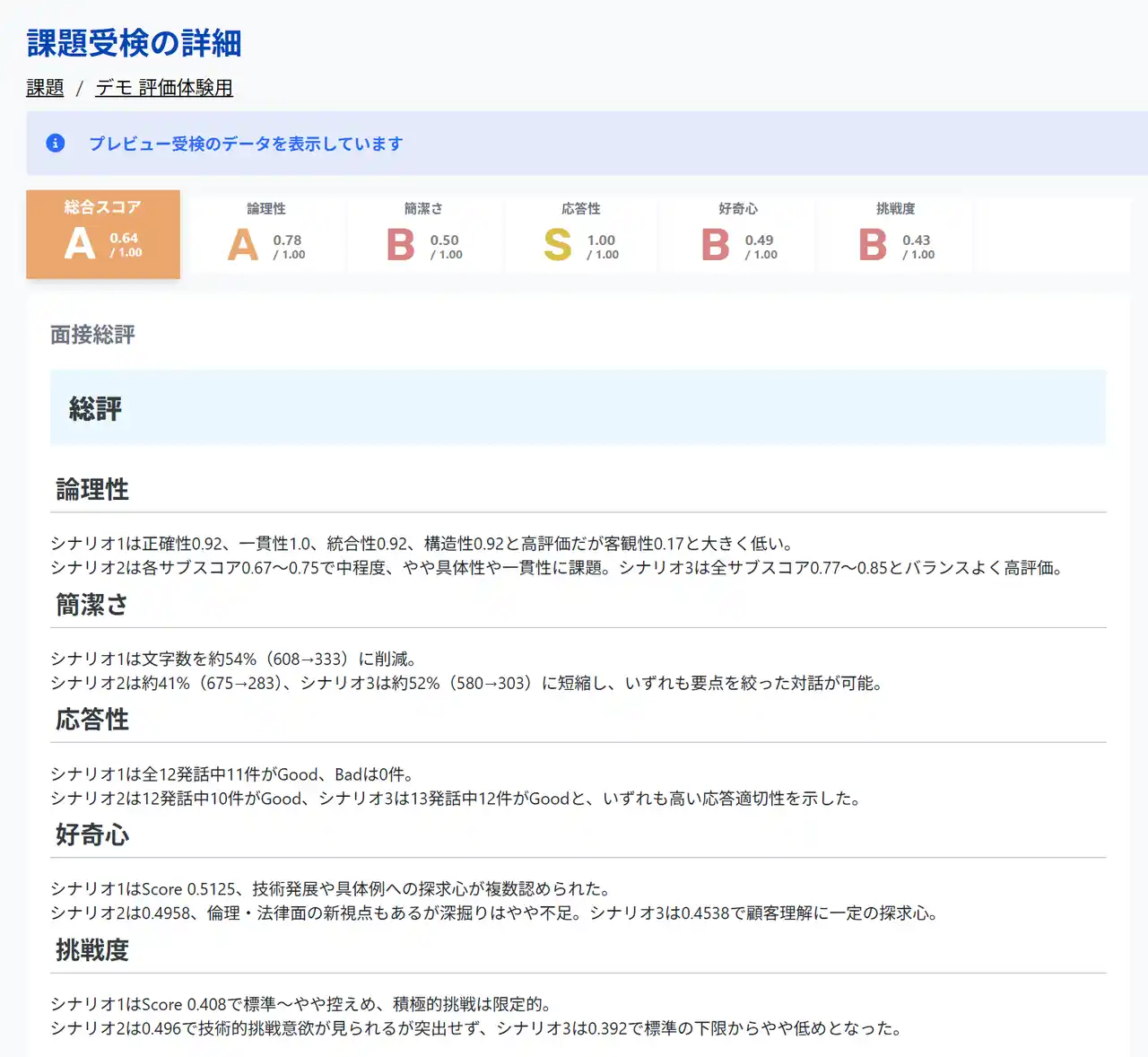The height and width of the screenshot is (1057, 1148).
Task: Click the white A grade in 総合スコア card
Action: [80, 244]
